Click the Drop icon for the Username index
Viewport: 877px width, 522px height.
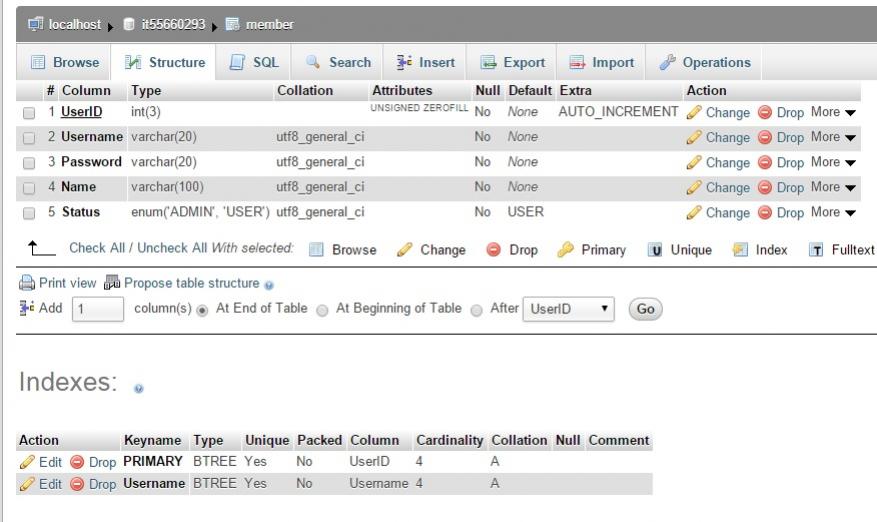point(77,484)
